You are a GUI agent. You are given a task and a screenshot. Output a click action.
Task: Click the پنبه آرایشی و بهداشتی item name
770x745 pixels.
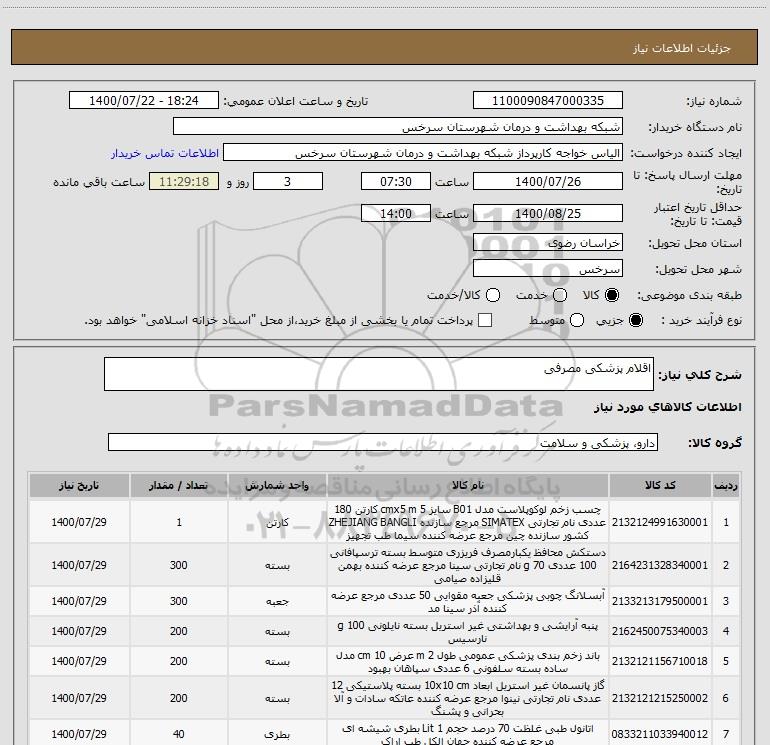tap(468, 632)
